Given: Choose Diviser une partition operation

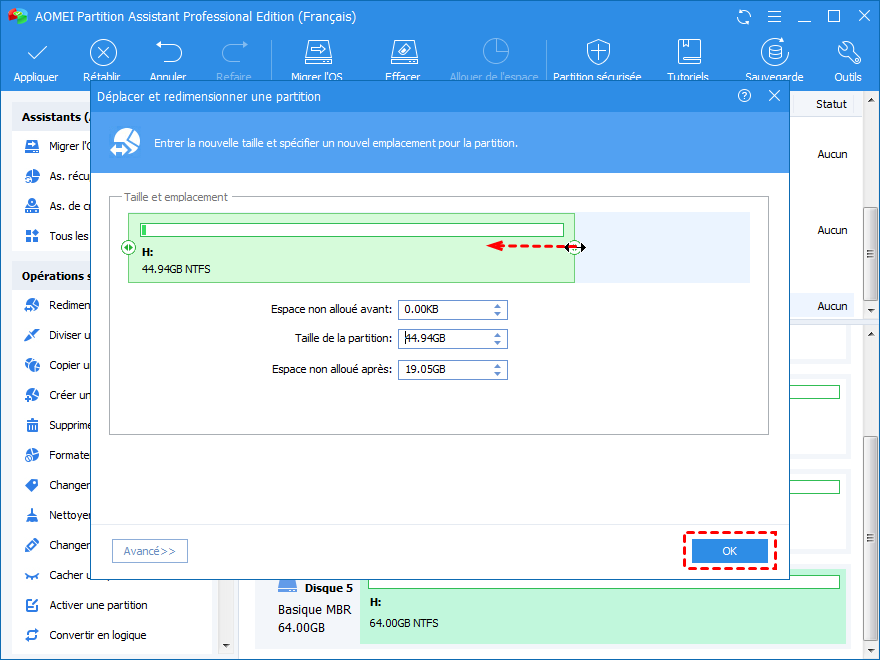Looking at the screenshot, I should pyautogui.click(x=57, y=335).
